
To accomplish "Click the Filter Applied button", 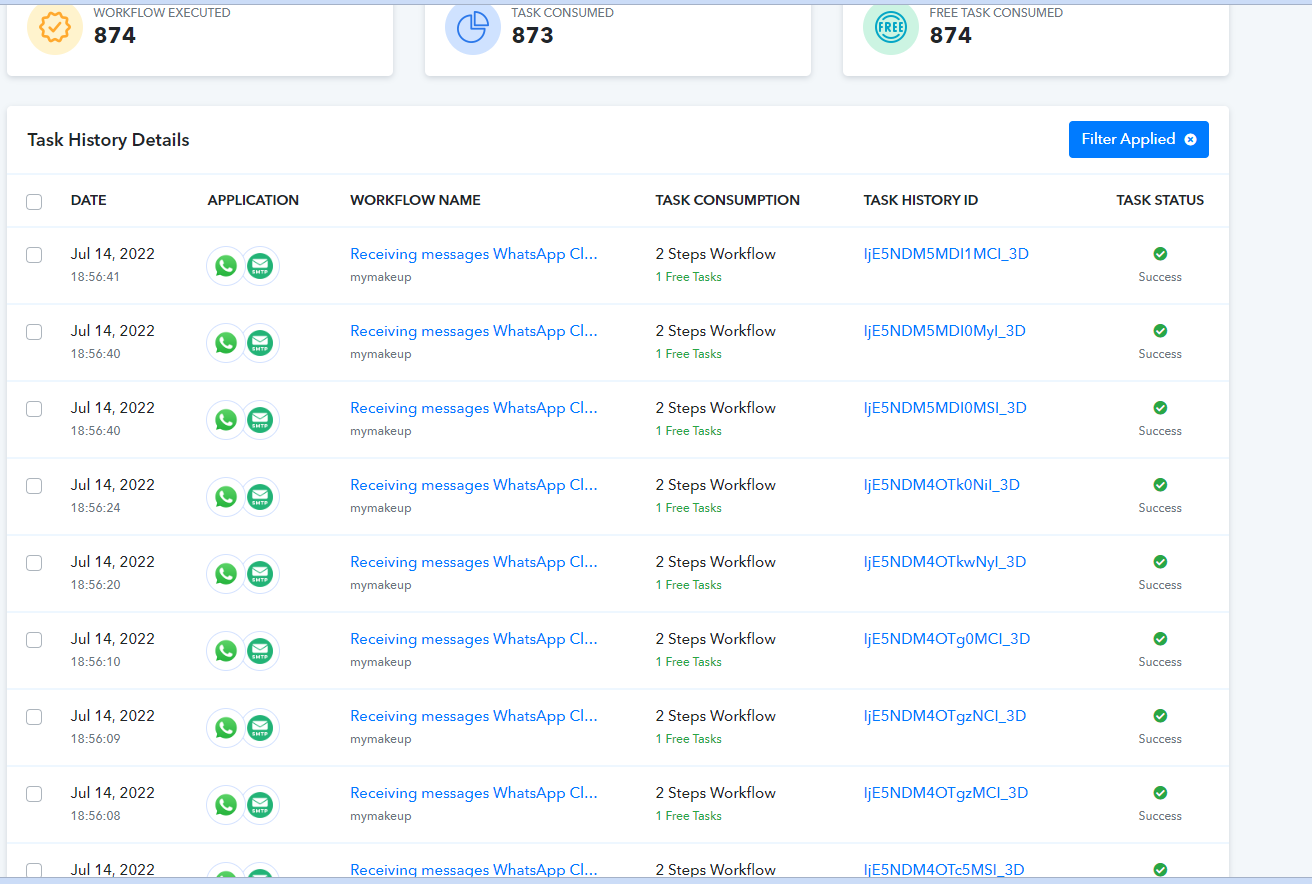I will coord(1139,140).
